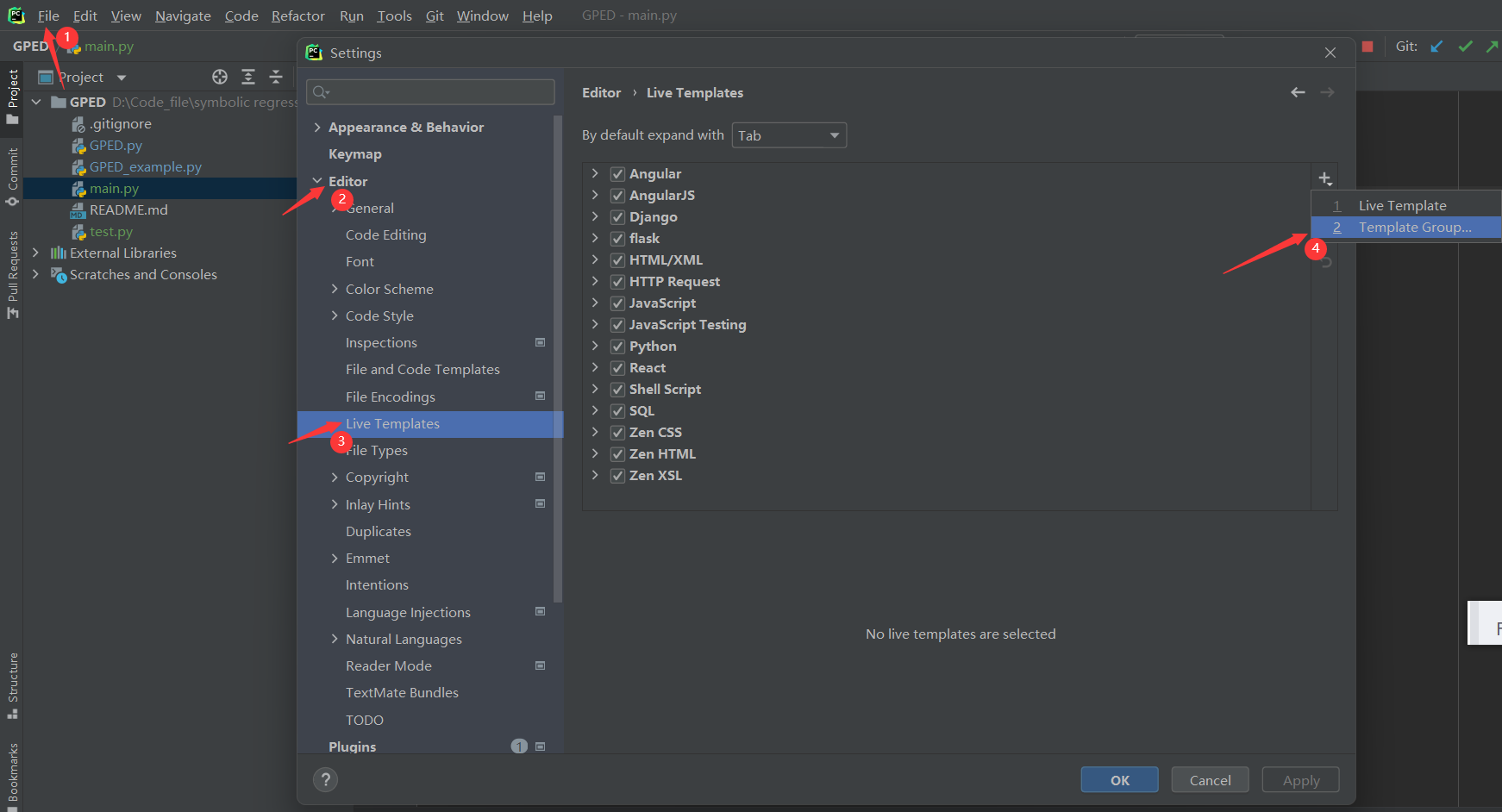Click the search magnifier icon in Settings
The height and width of the screenshot is (812, 1502).
click(x=321, y=92)
